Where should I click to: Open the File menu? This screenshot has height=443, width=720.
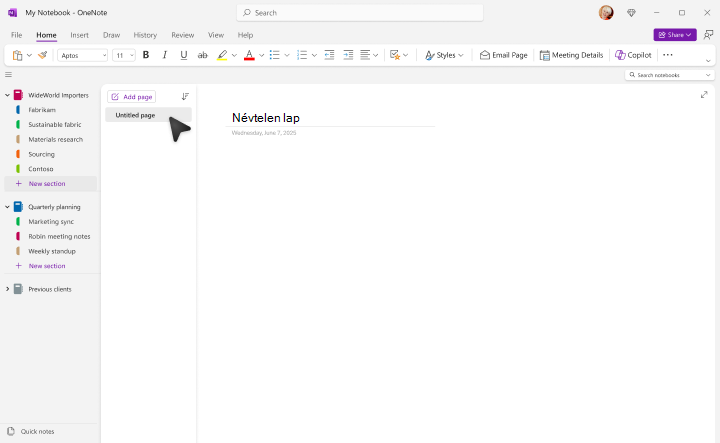point(17,35)
